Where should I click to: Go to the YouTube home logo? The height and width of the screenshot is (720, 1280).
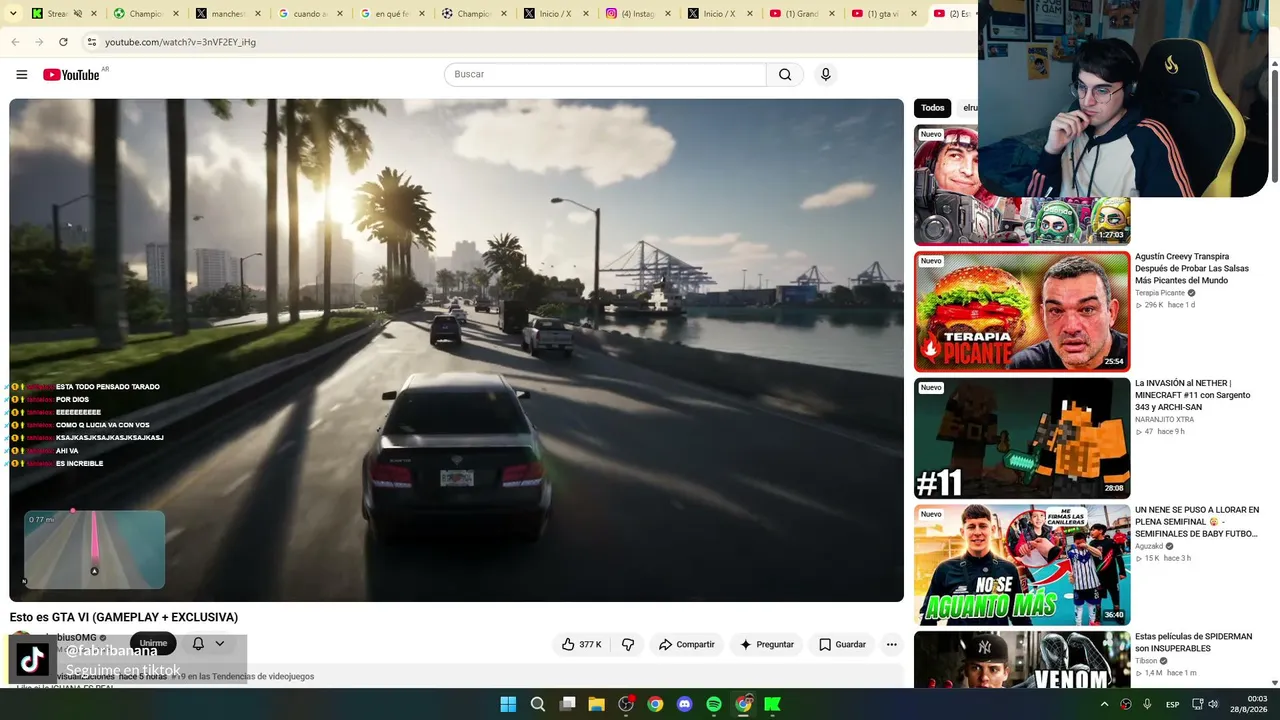point(71,75)
